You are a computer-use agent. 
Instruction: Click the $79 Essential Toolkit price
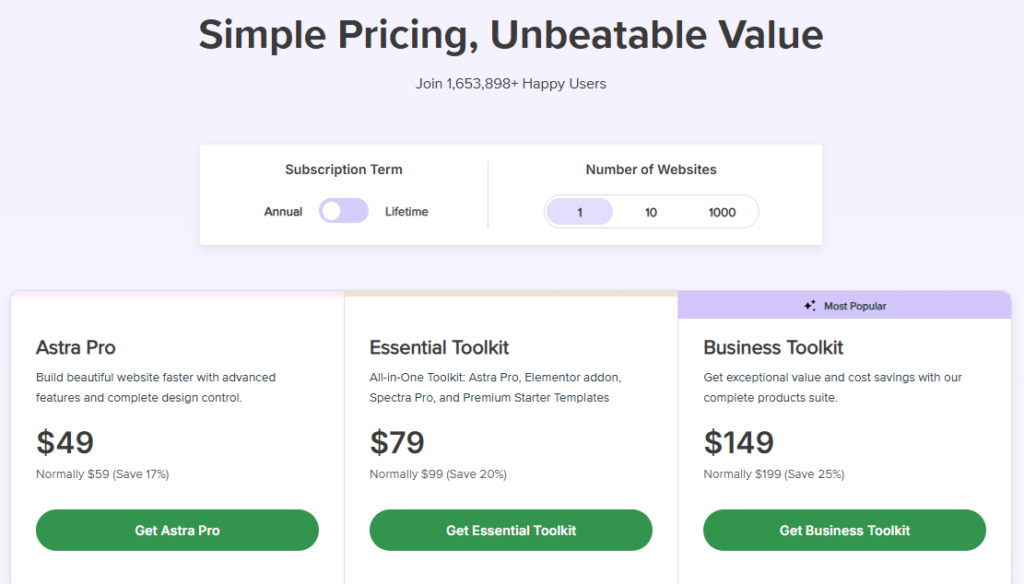[x=397, y=442]
